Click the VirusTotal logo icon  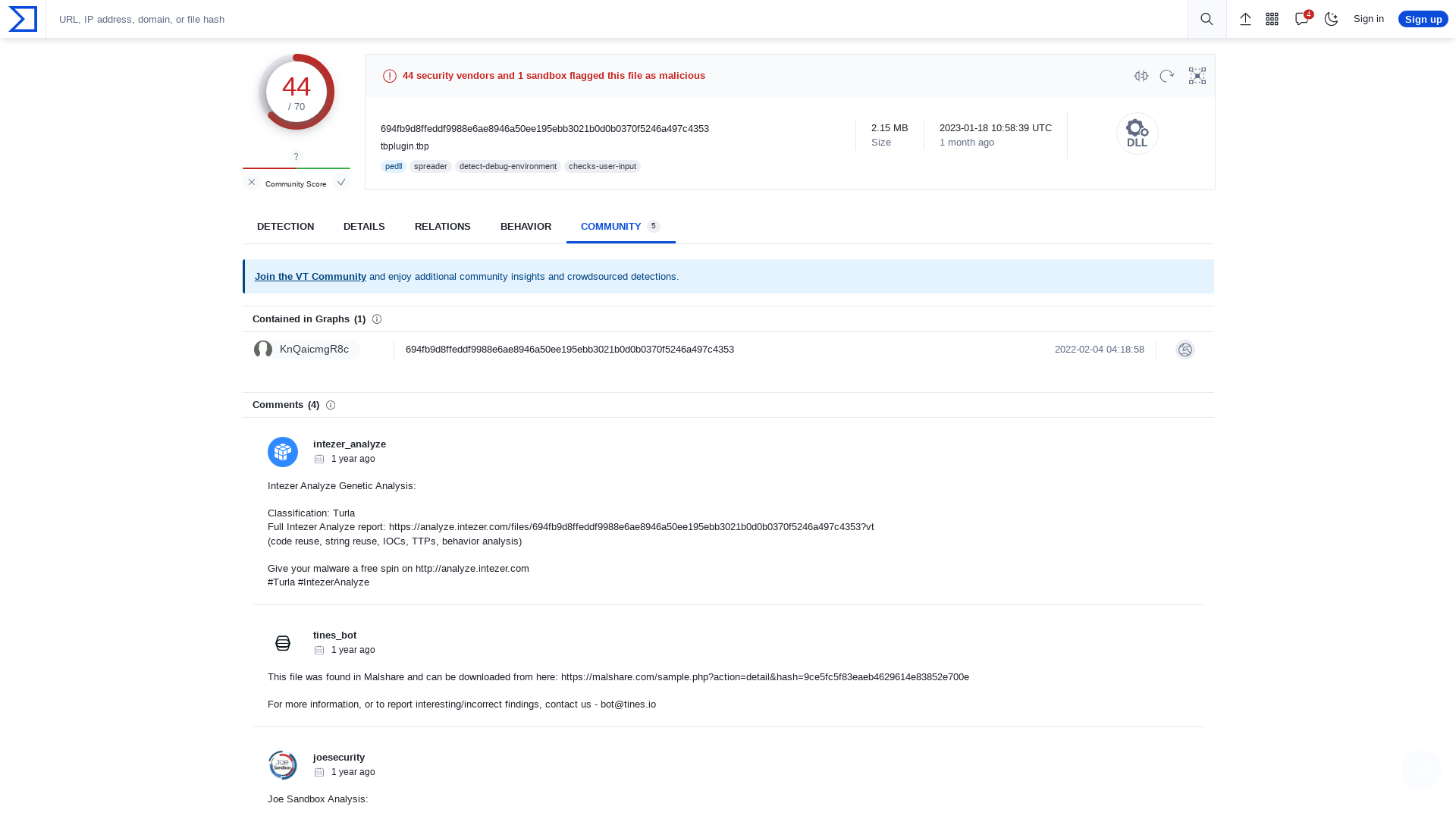pos(23,19)
